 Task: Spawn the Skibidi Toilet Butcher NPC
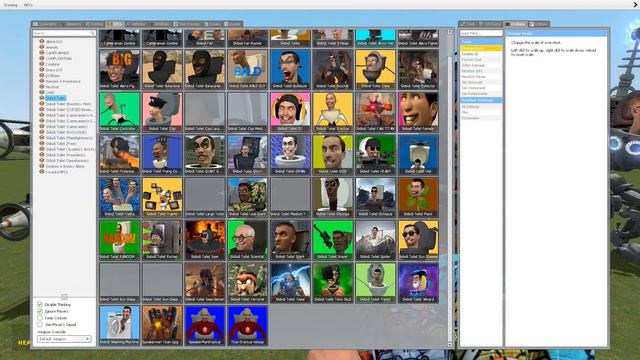pyautogui.click(x=333, y=69)
